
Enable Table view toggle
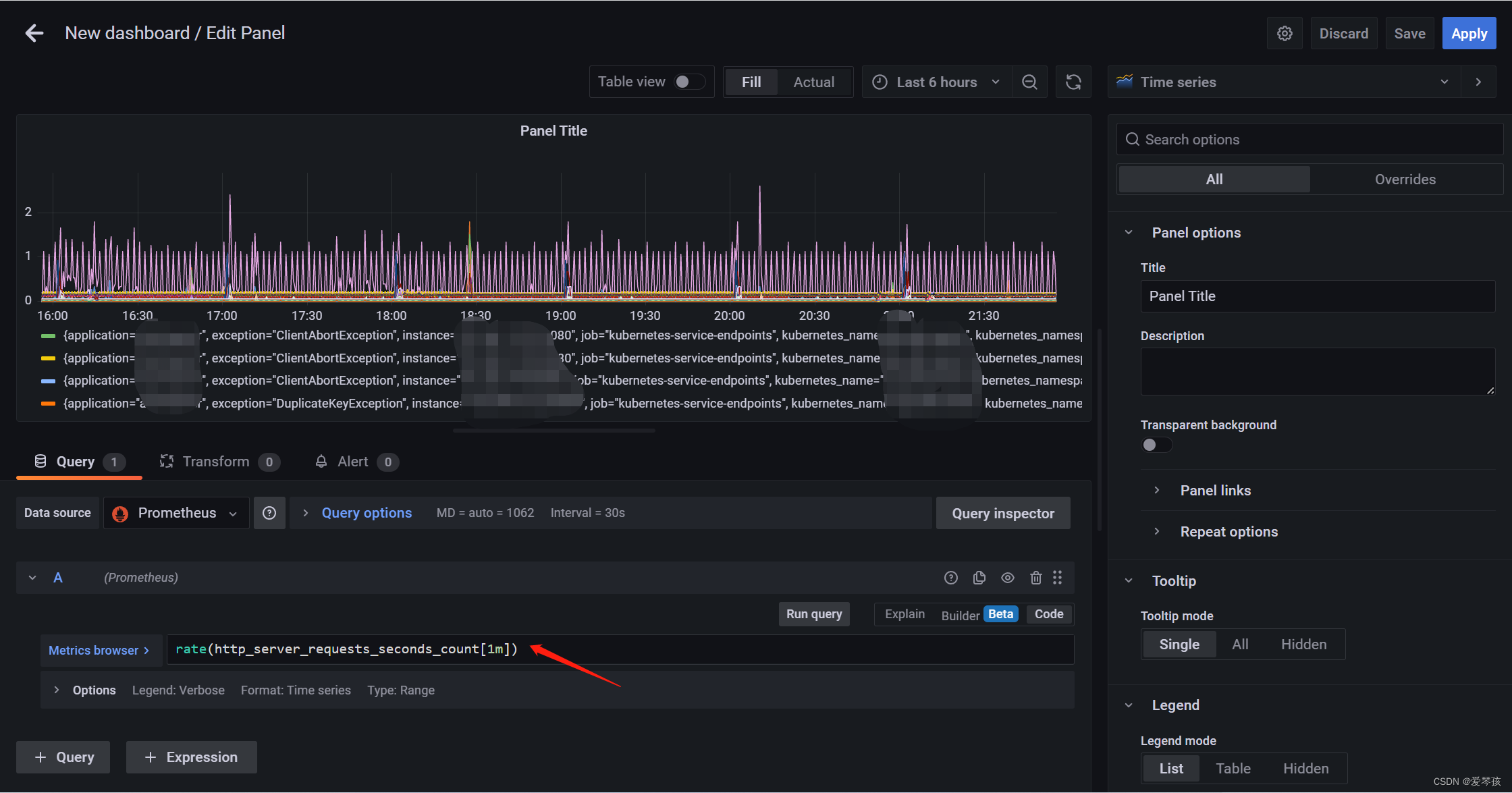pyautogui.click(x=689, y=81)
